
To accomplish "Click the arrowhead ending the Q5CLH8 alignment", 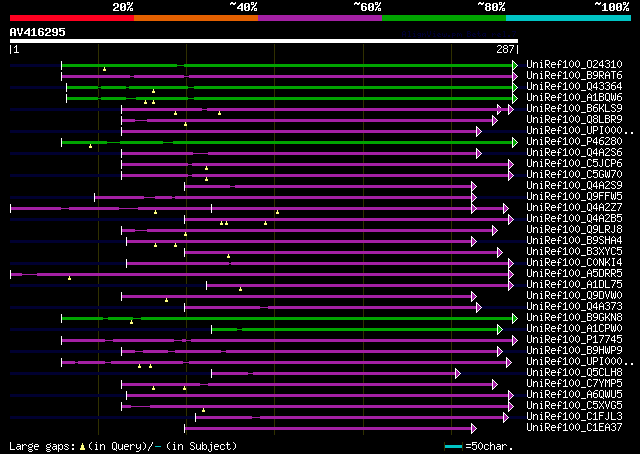I will point(458,374).
